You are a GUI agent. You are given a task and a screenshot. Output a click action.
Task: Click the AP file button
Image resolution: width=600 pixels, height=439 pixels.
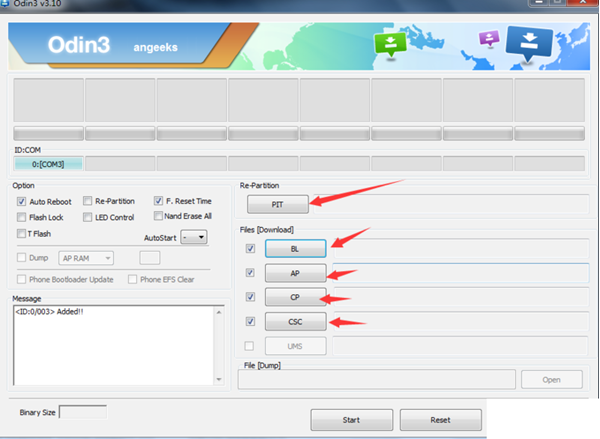point(295,273)
